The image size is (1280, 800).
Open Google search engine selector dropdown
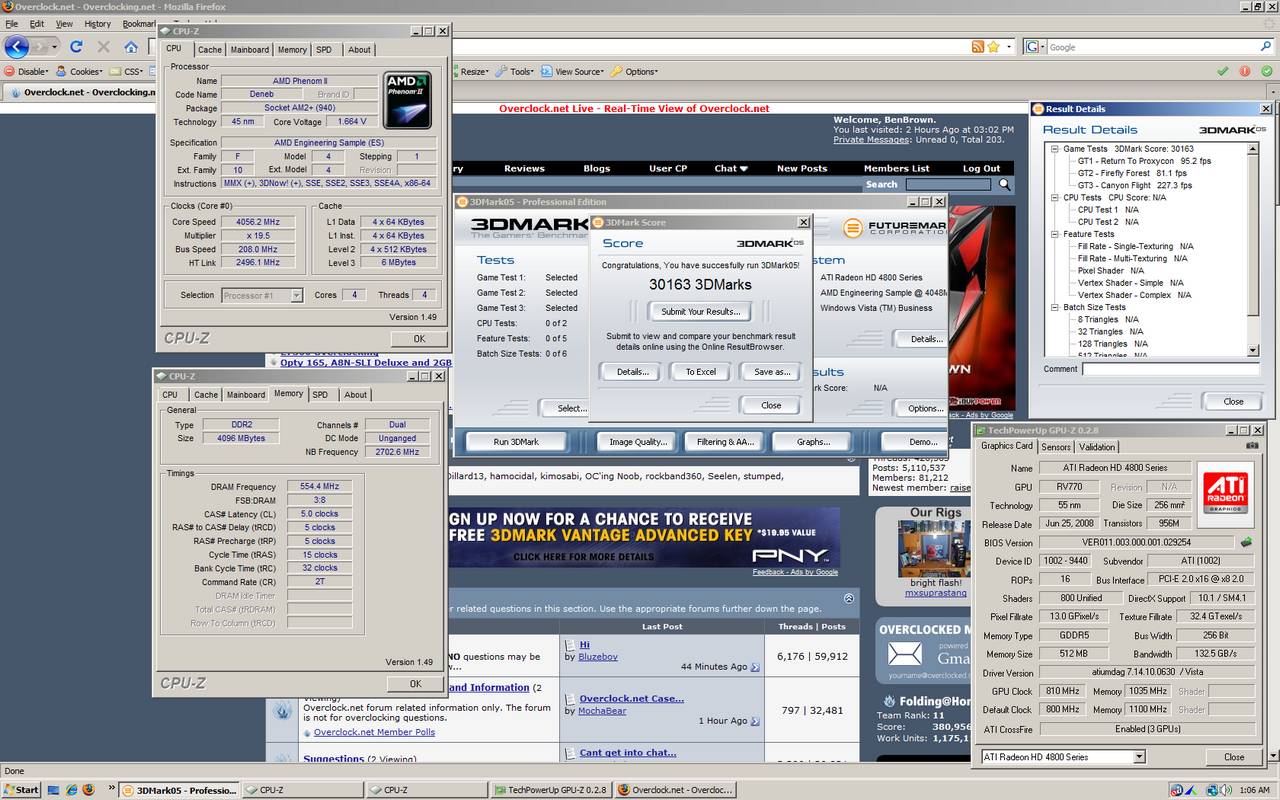click(x=1036, y=47)
